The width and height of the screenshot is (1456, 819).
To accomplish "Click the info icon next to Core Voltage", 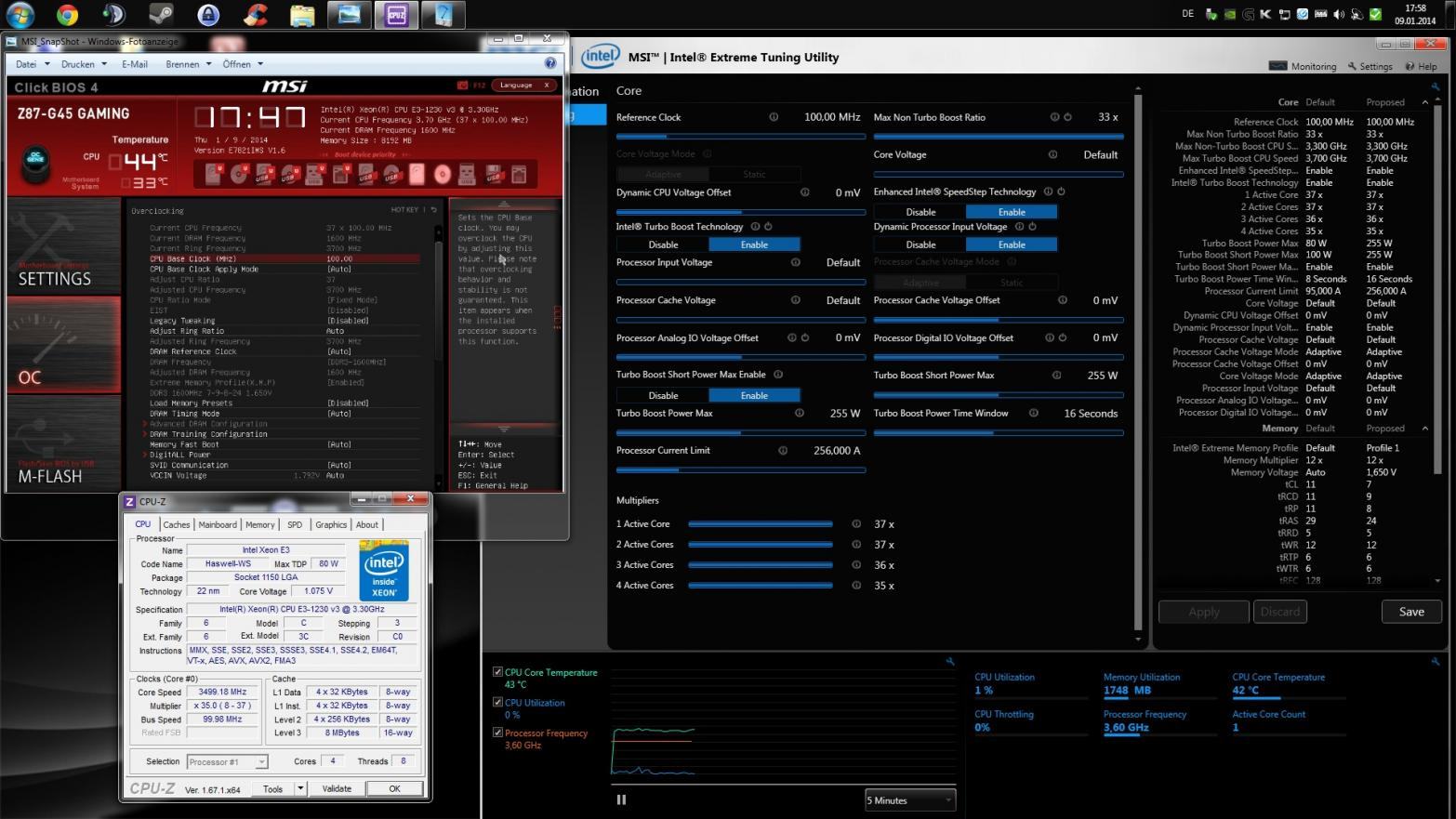I will [1052, 154].
